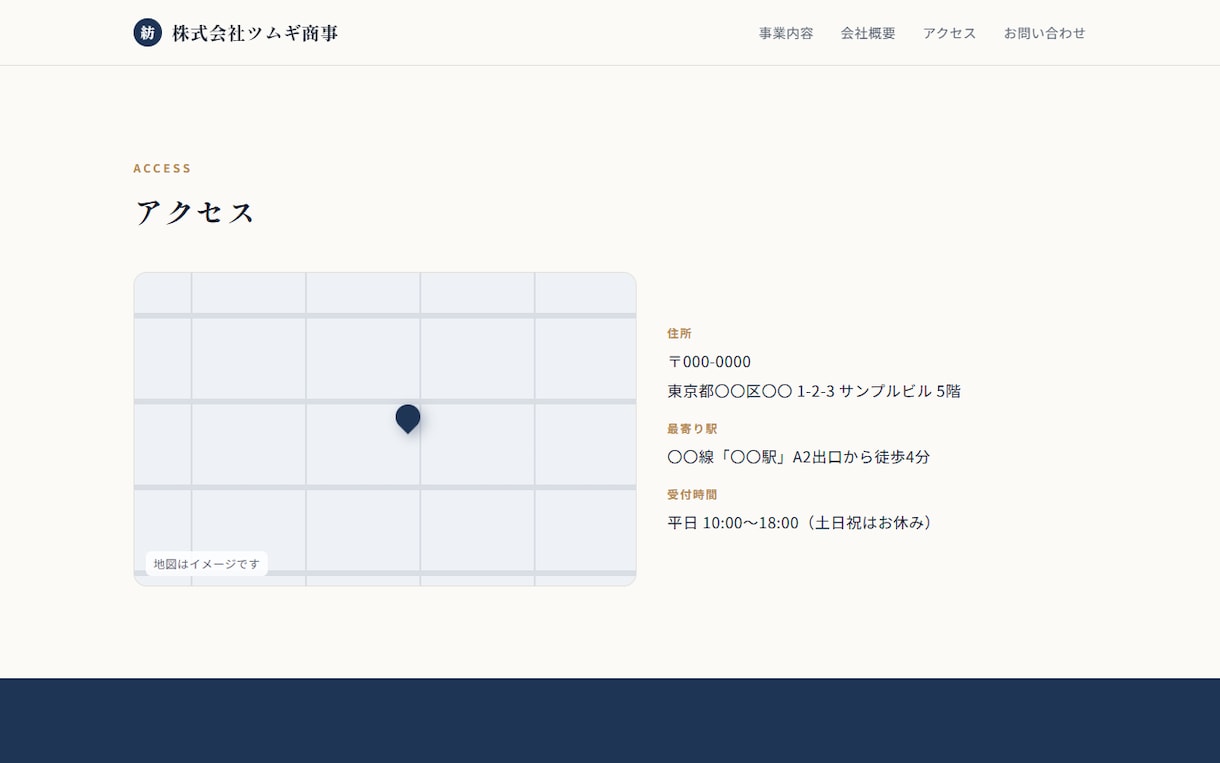Click the ACCESS section eyebrow text

coord(163,168)
